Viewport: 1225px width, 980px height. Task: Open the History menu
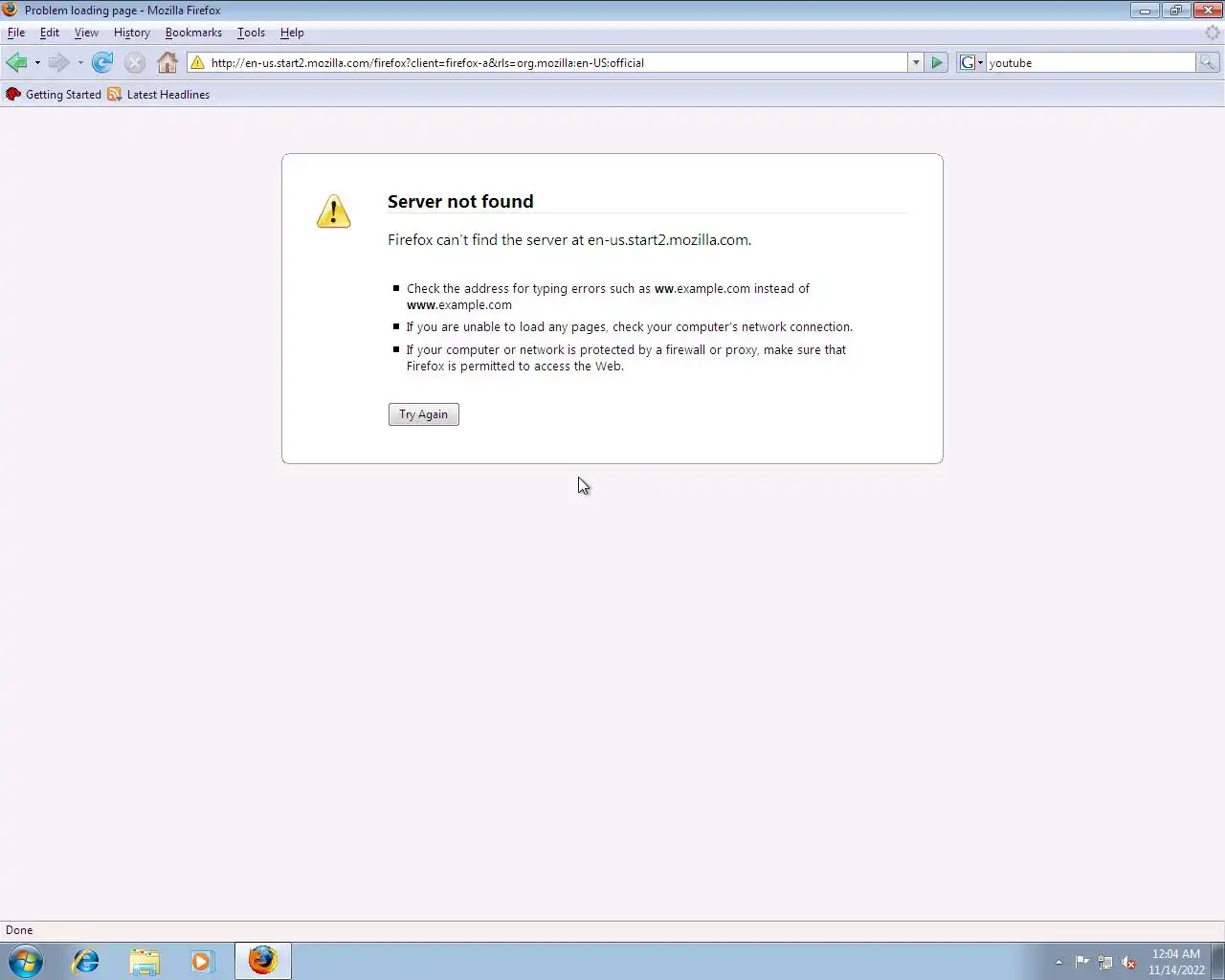point(132,33)
